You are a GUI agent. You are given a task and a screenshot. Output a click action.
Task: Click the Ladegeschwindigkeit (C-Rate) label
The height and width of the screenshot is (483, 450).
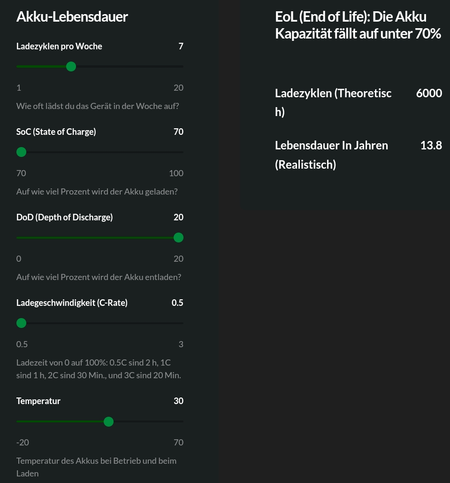click(x=72, y=303)
